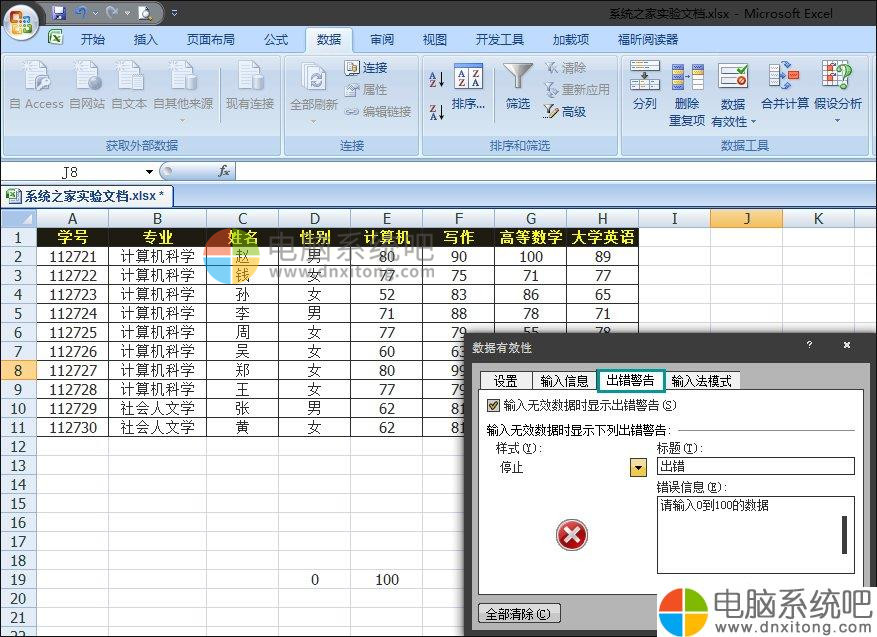Open the Name Box dropdown arrow
The image size is (877, 637).
coord(149,172)
